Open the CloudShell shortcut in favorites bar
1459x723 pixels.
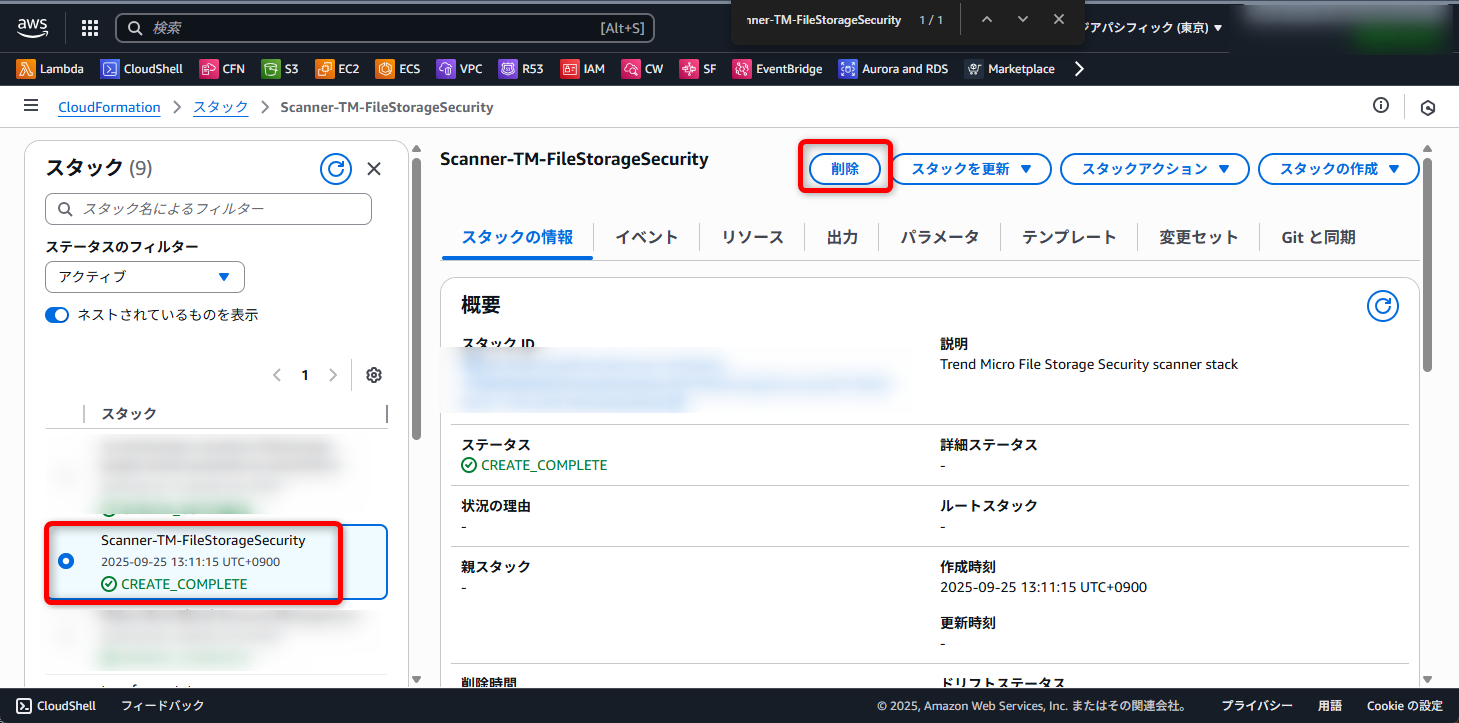tap(141, 69)
